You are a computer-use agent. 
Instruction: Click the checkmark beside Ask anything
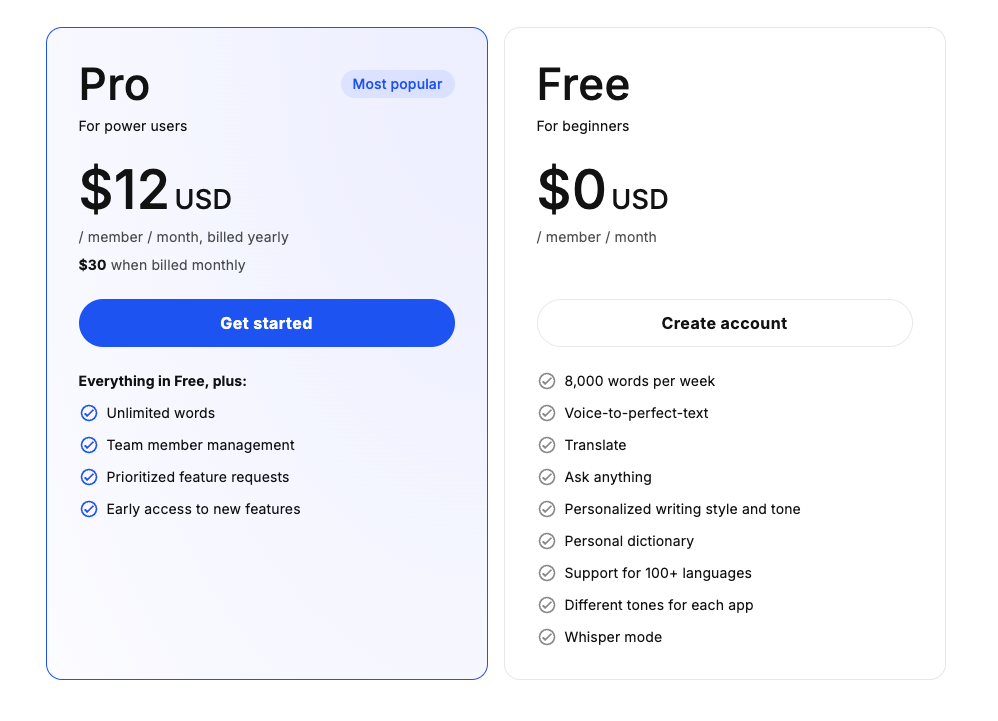547,477
